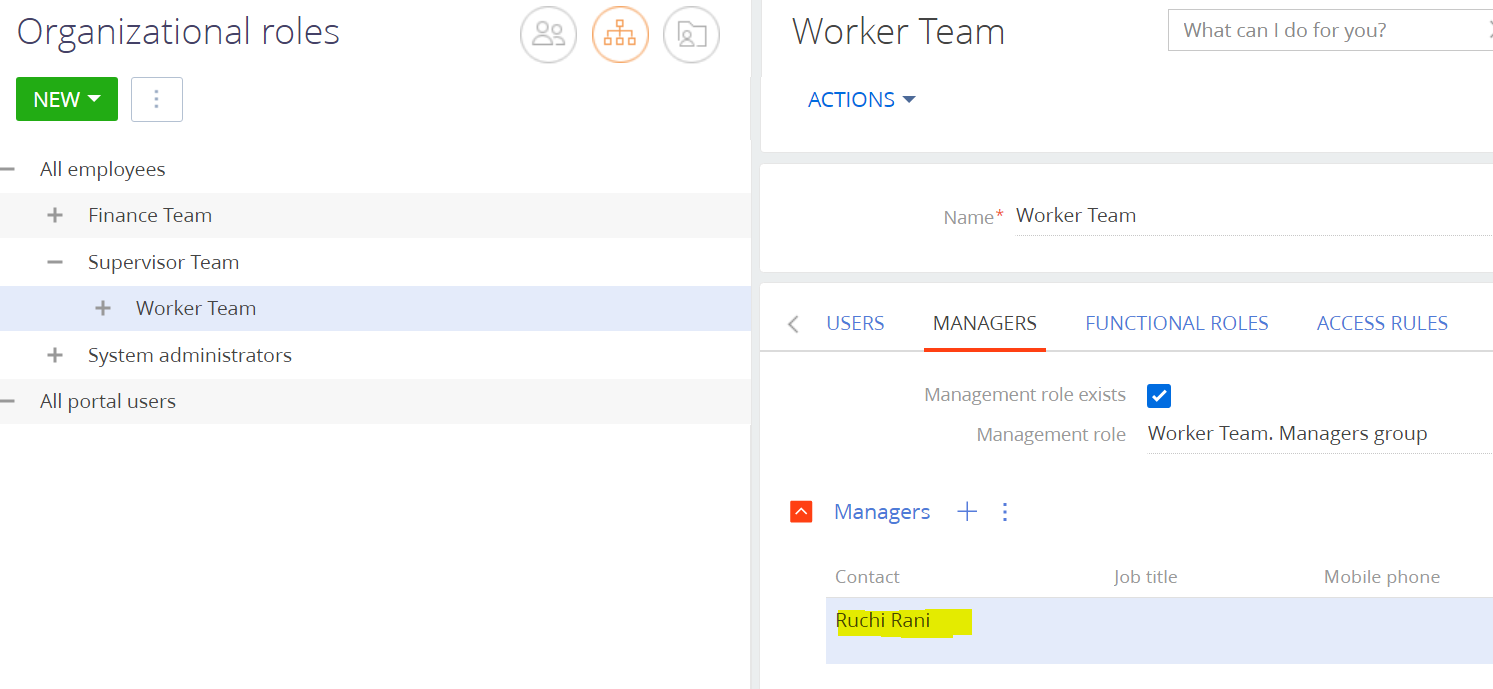Screen dimensions: 1493x689
Task: Open the NEW dropdown button
Action: [x=67, y=100]
